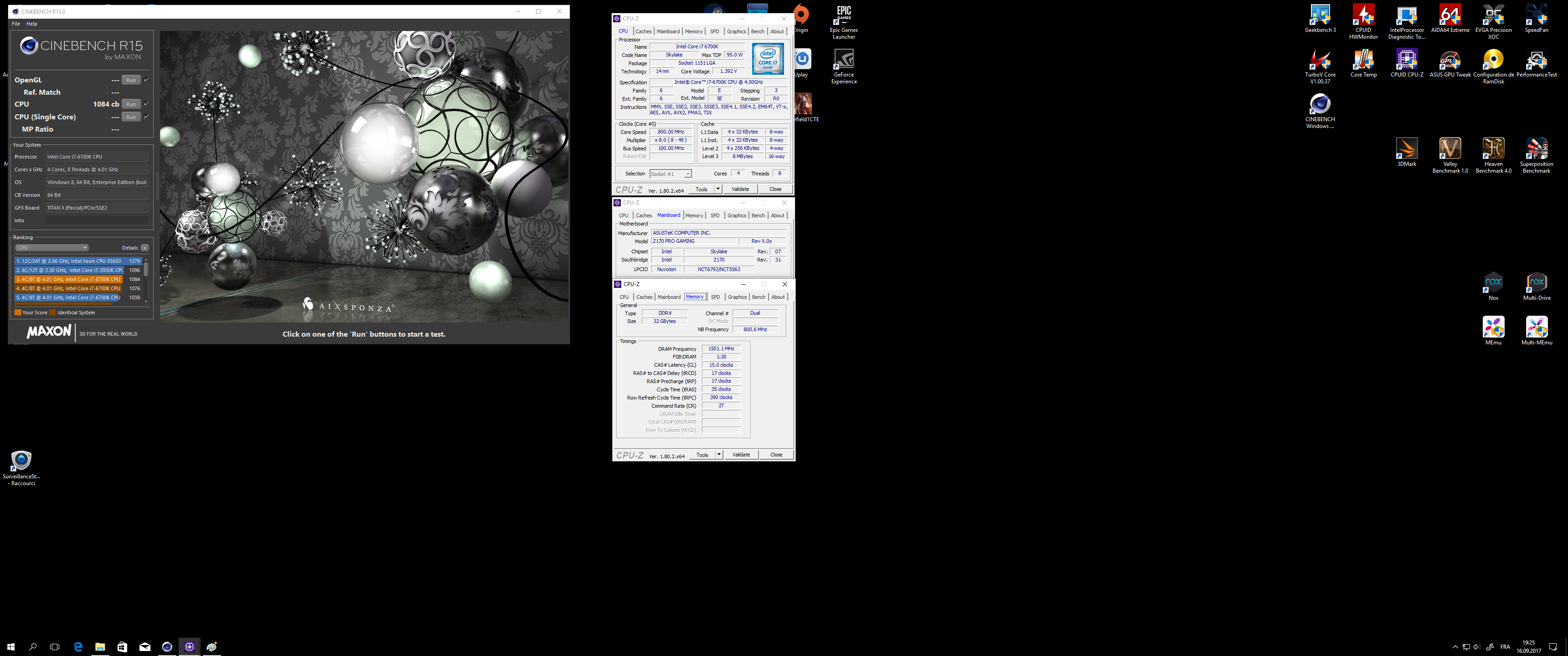
Task: Click Validate in bottom CPU-Z window
Action: pyautogui.click(x=741, y=455)
